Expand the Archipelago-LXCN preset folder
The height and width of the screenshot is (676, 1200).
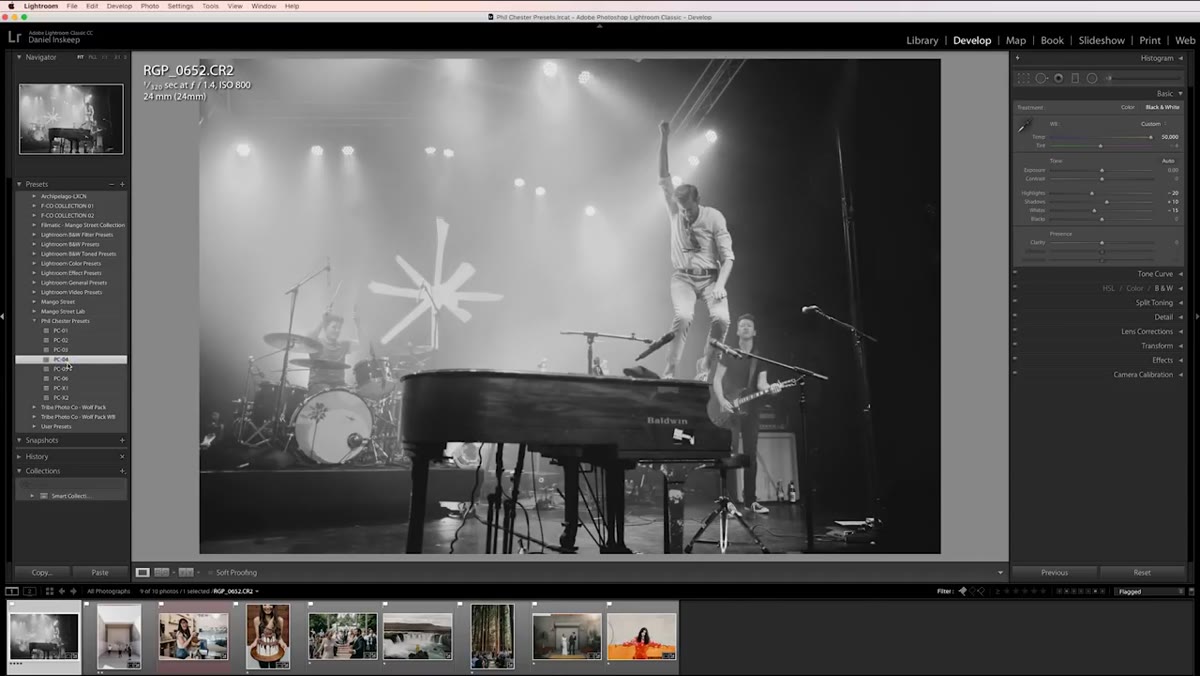34,196
